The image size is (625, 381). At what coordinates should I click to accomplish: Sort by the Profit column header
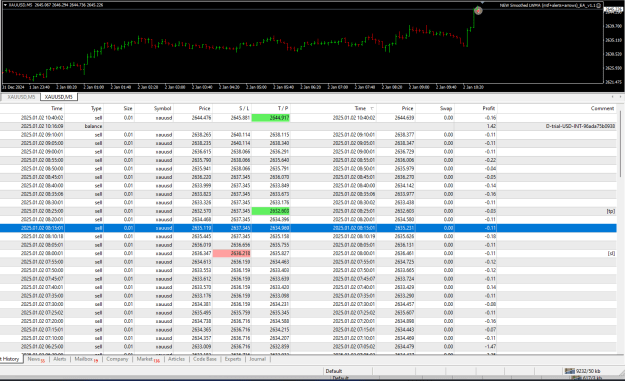(x=488, y=108)
